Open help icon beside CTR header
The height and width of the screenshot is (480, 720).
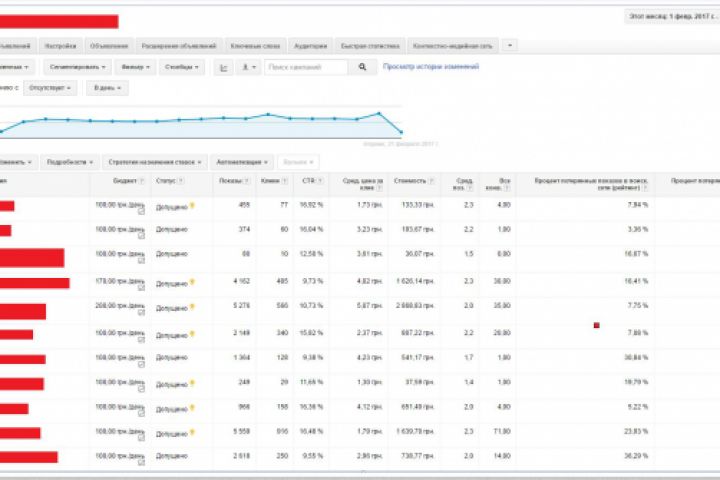point(320,181)
